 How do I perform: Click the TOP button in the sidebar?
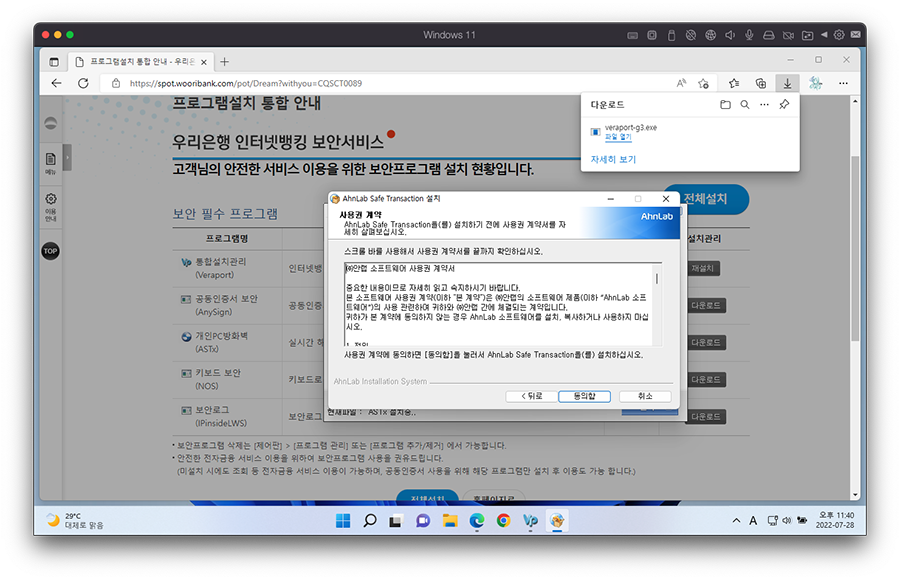(51, 251)
